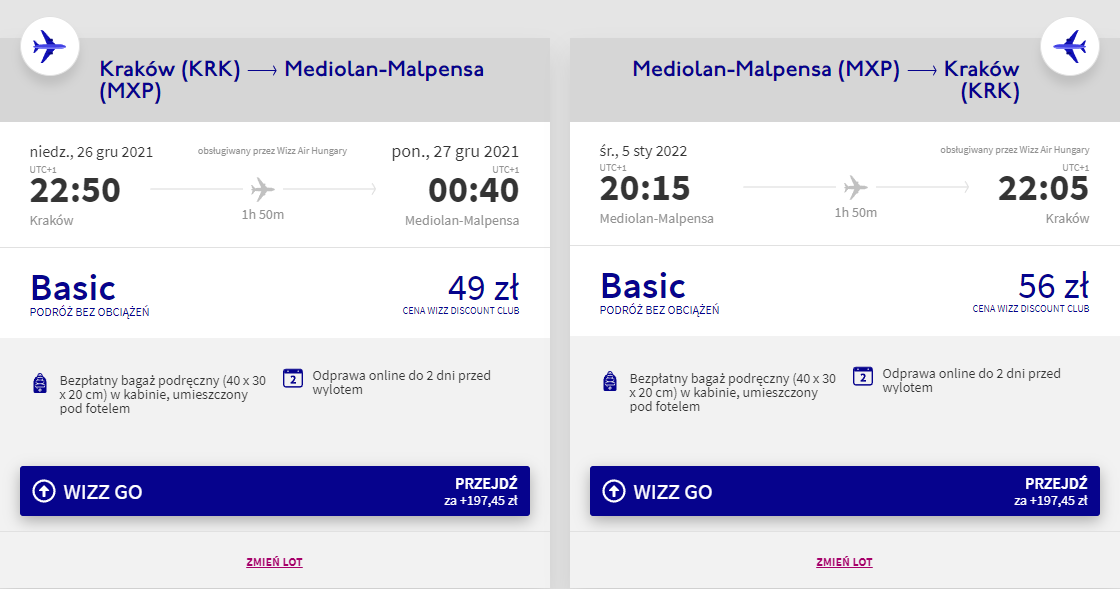Click the Basic fare title on outbound card
This screenshot has width=1120, height=589.
pos(73,288)
